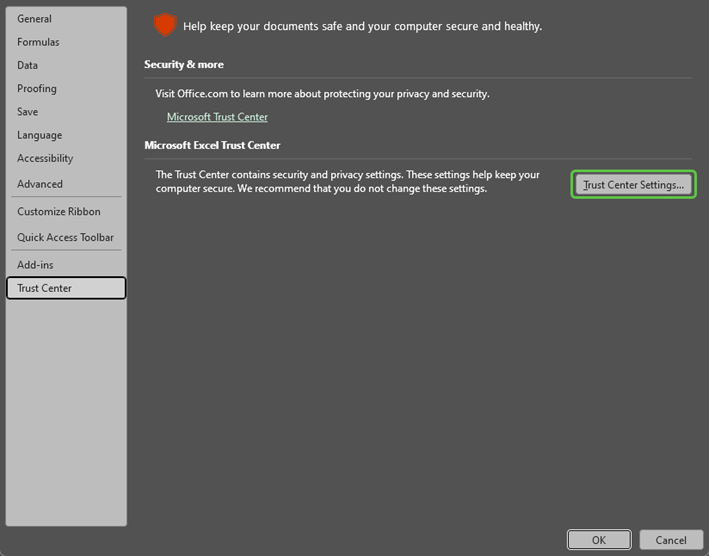Open Trust Center Settings
The width and height of the screenshot is (709, 556).
[633, 185]
